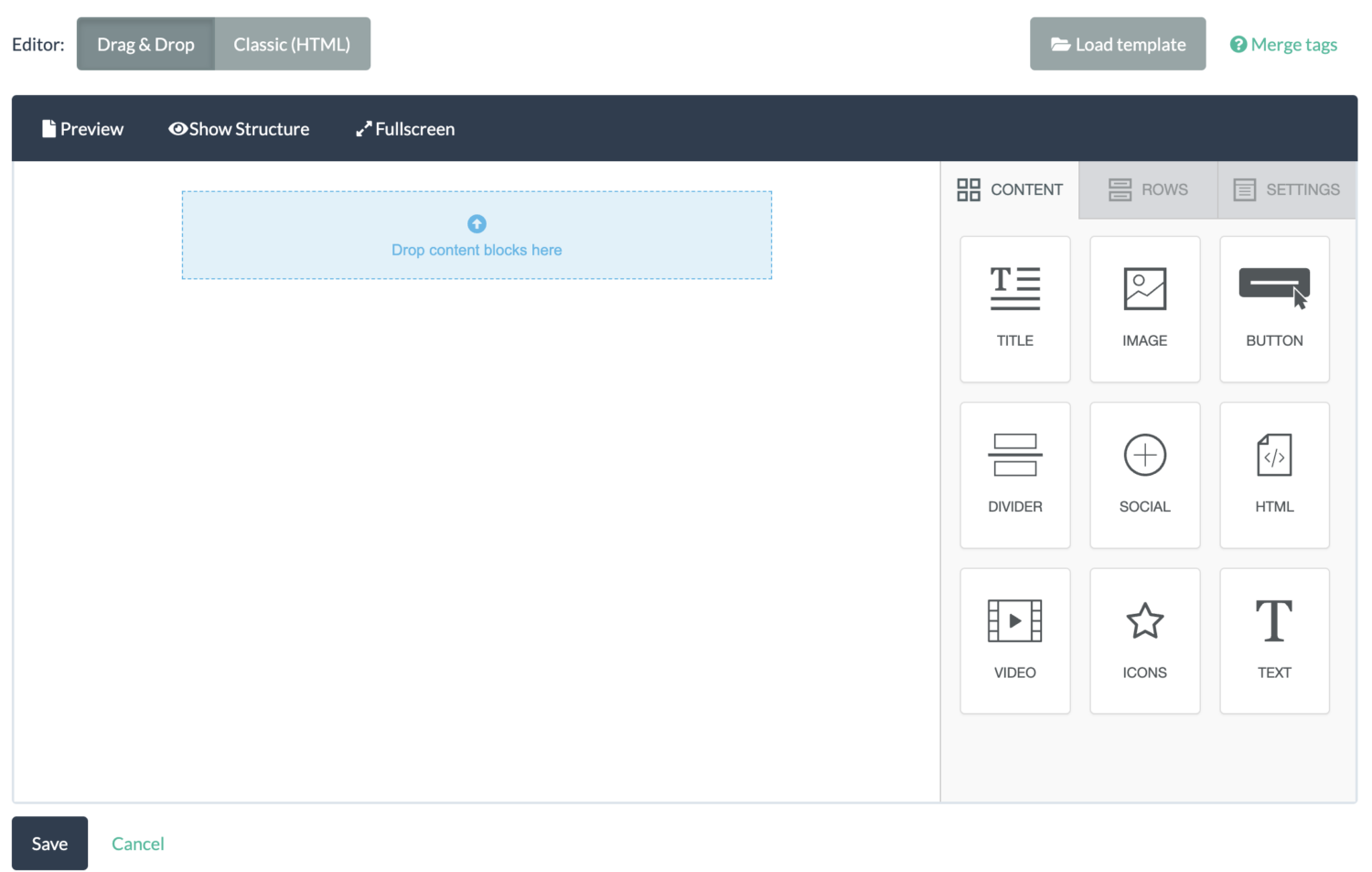Save the email design
Screen dimensions: 1372x872
point(49,844)
